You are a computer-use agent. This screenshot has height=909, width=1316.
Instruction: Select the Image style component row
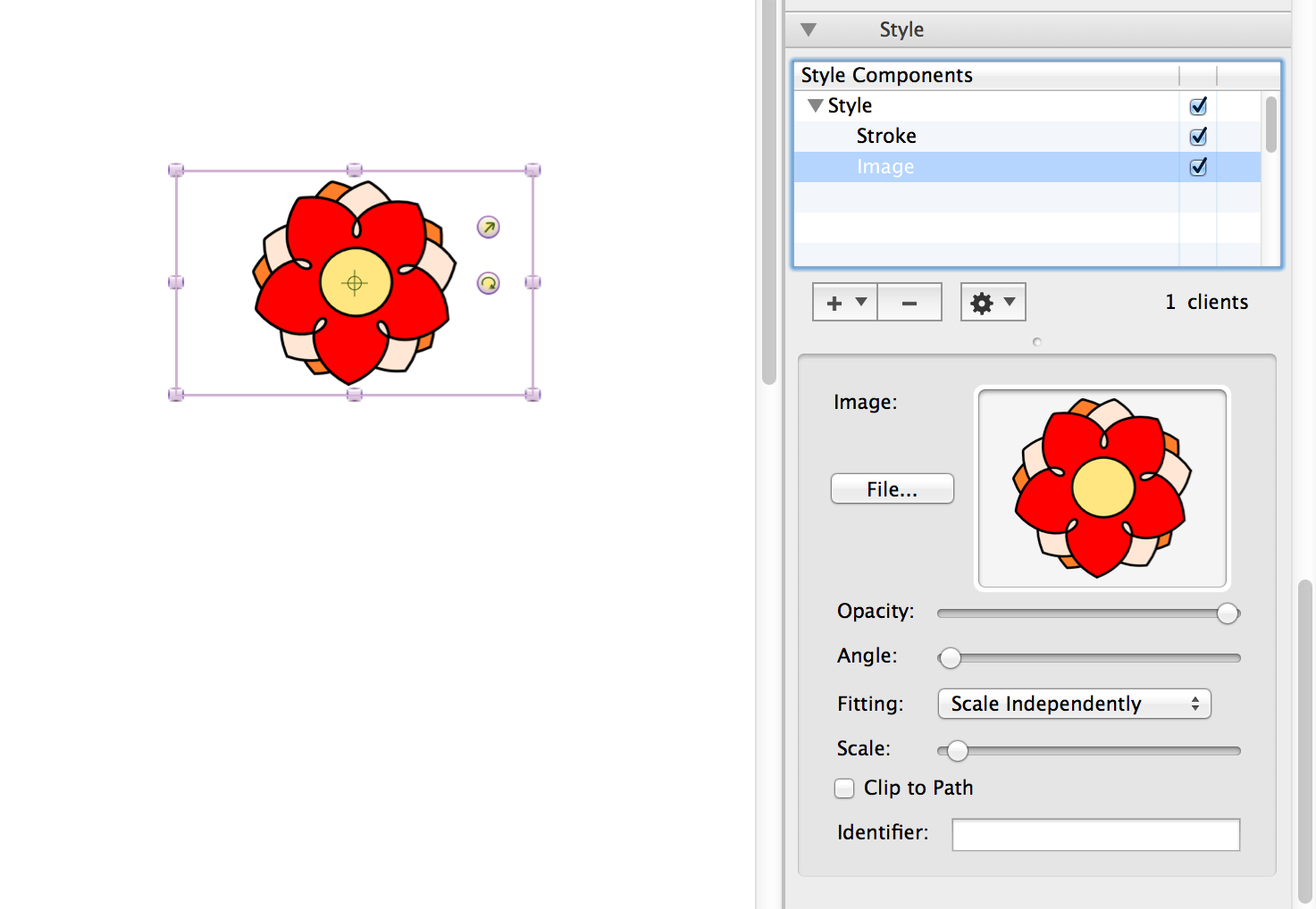[x=1027, y=167]
